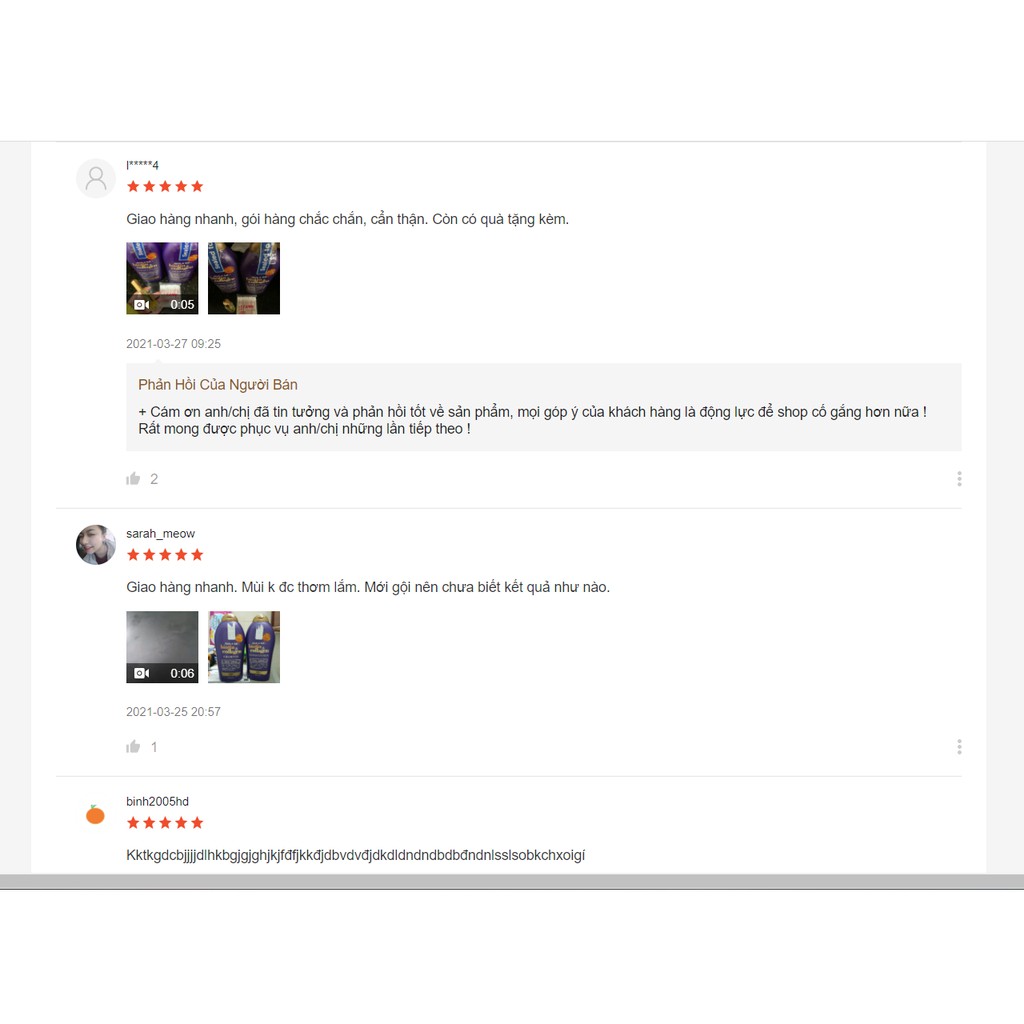Like sarah_meow's review with thumbs-up
This screenshot has width=1024, height=1024.
(133, 746)
